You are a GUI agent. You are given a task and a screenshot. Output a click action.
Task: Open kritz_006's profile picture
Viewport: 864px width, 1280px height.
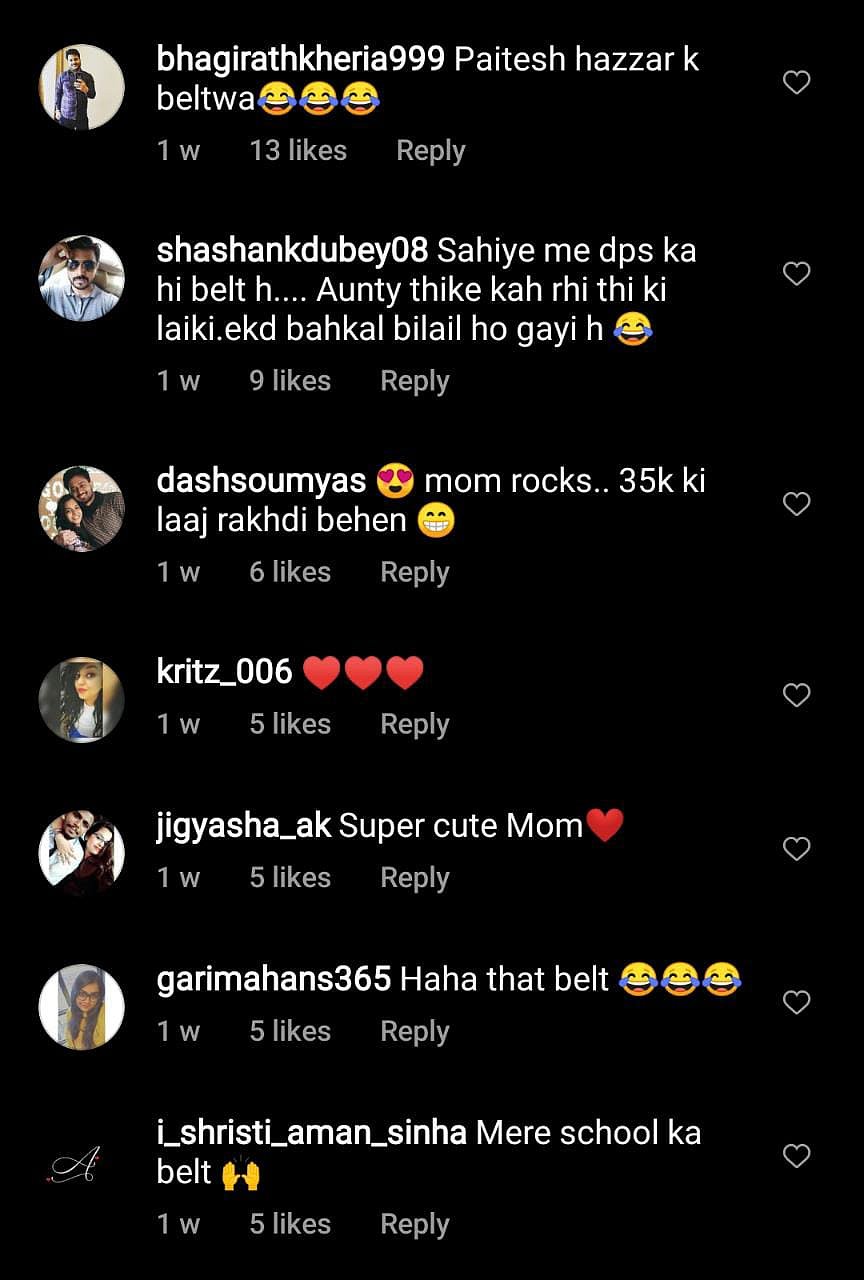81,700
